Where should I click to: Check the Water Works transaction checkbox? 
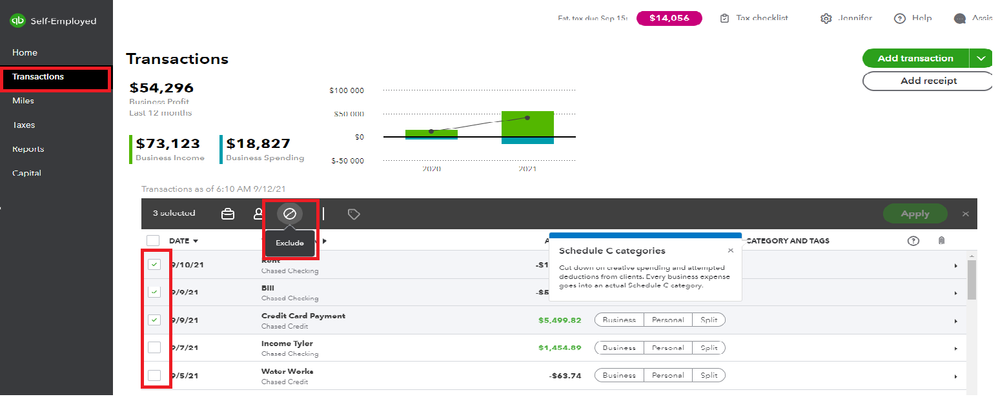coord(154,375)
